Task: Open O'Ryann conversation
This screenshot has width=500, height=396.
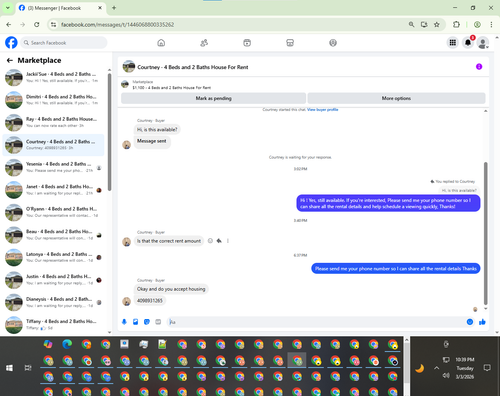Action: pos(53,212)
